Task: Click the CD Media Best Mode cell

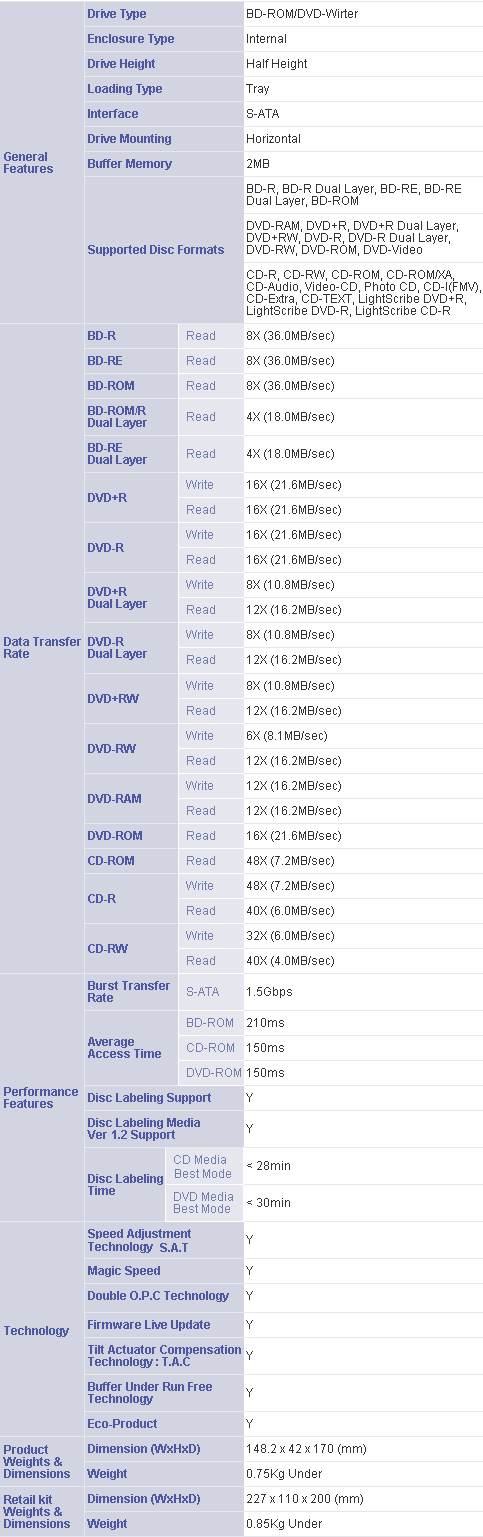Action: click(202, 1166)
